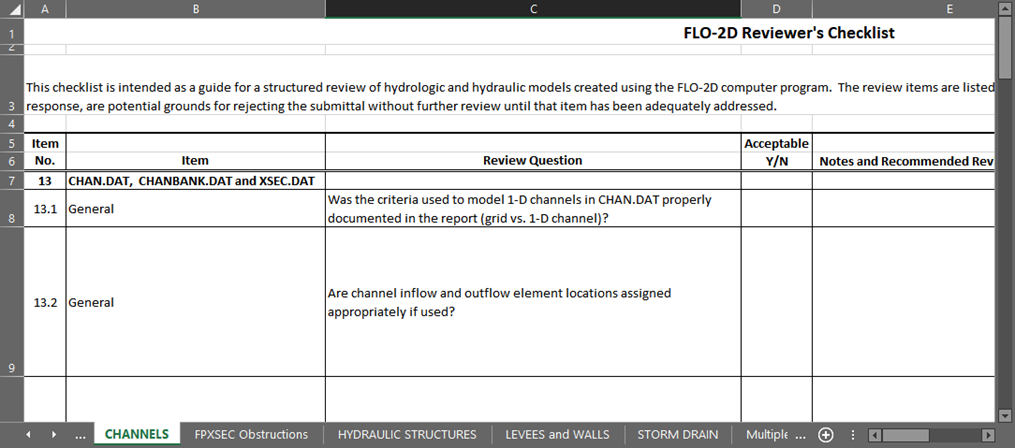Click the tab bar resize handle dots
Image resolution: width=1015 pixels, height=448 pixels.
click(x=851, y=435)
